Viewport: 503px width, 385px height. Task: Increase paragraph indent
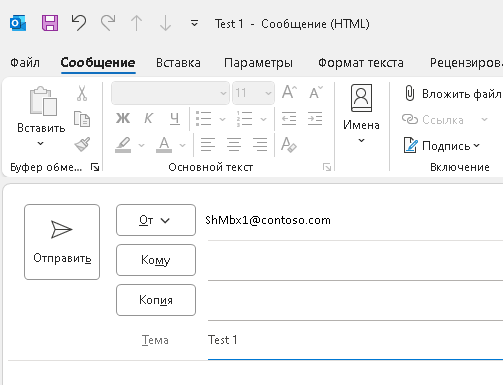click(315, 118)
